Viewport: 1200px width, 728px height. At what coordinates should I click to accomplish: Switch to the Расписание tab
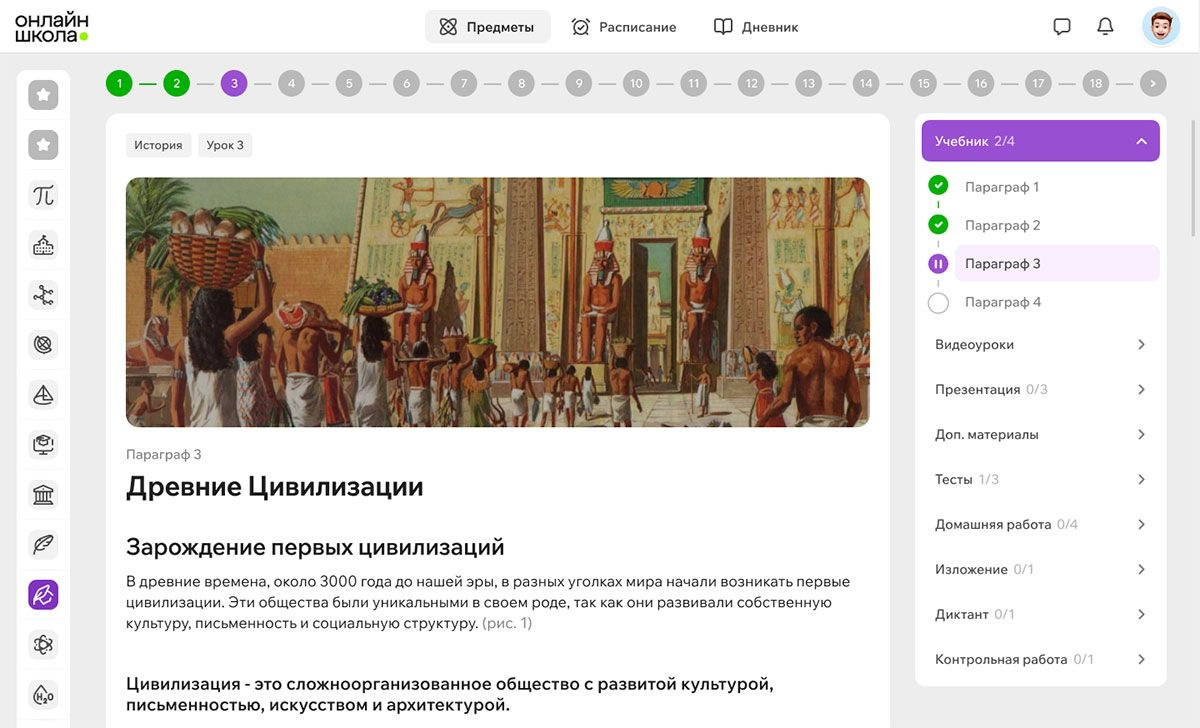pos(624,27)
